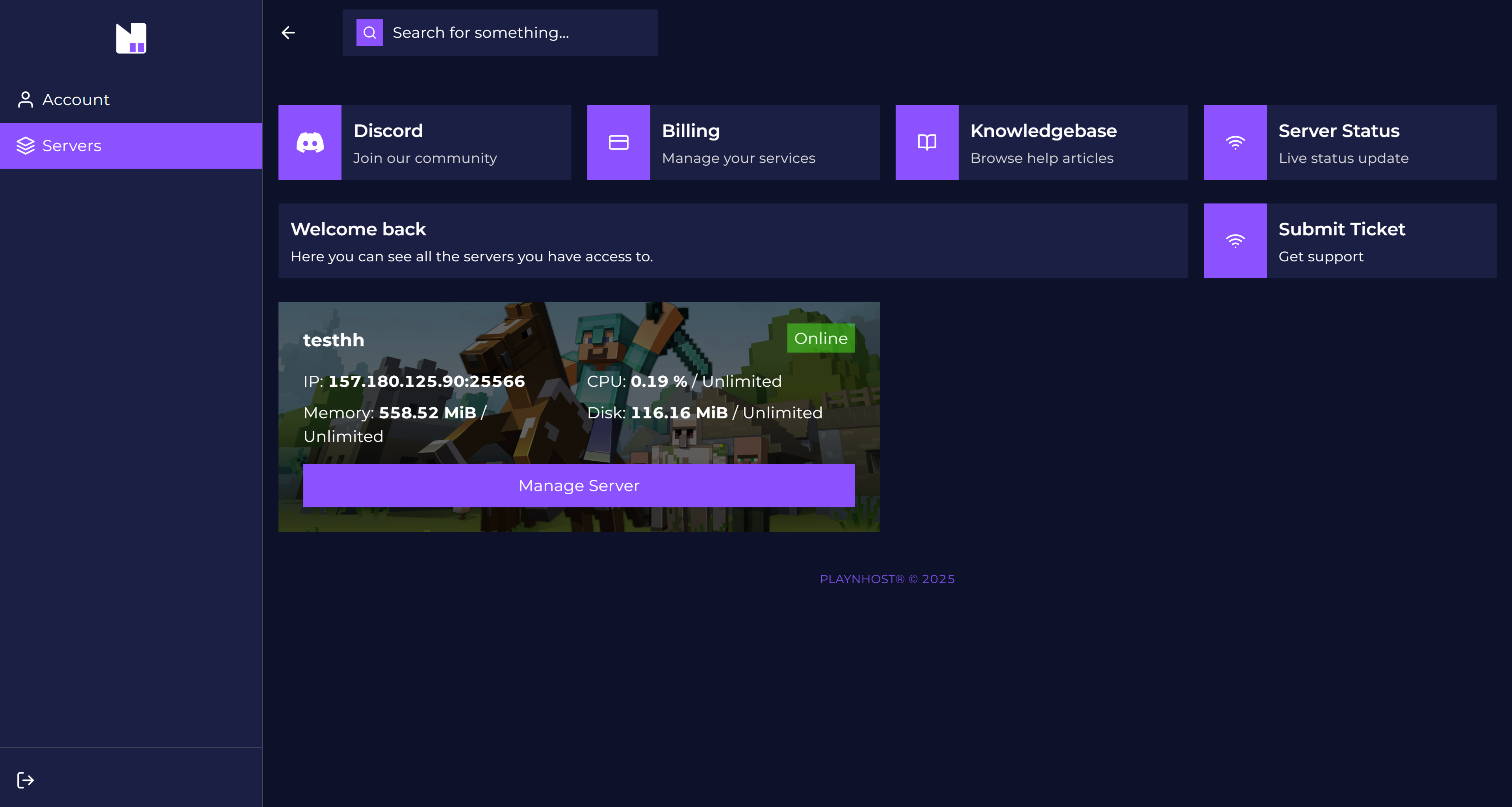Click the PlayNHost logo in sidebar
The width and height of the screenshot is (1512, 807).
click(131, 38)
